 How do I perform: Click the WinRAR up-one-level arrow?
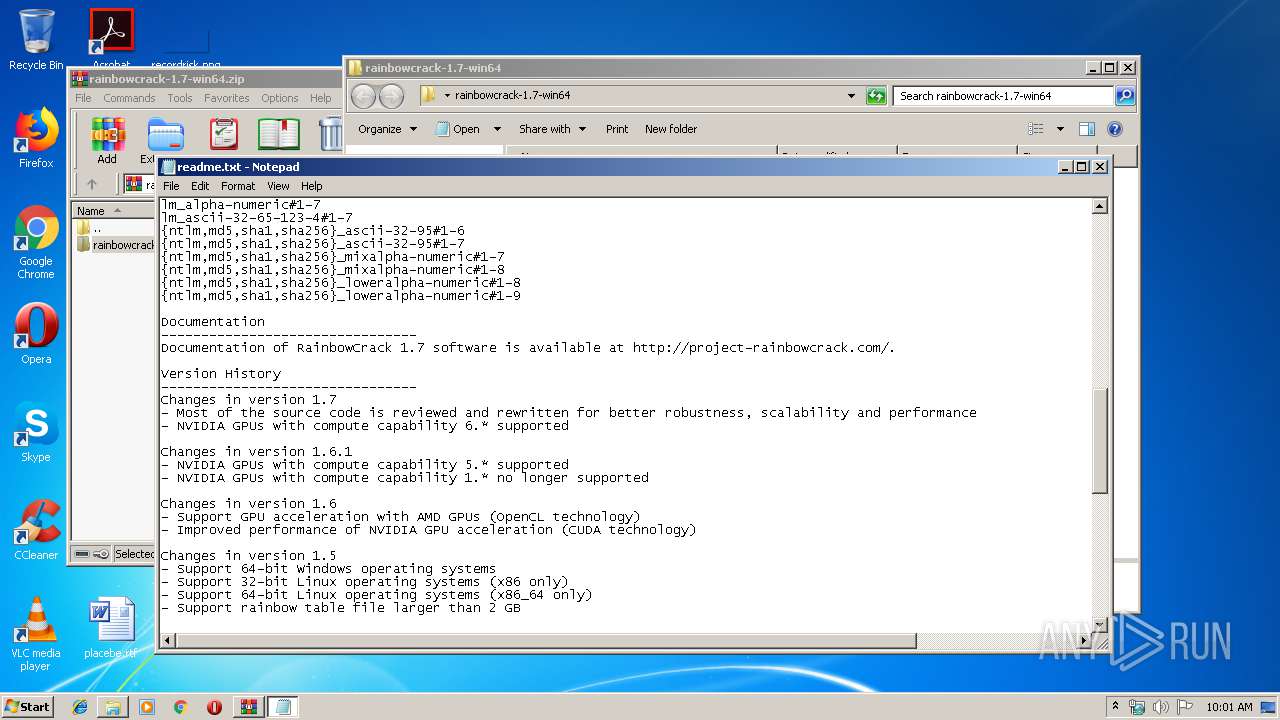[x=92, y=184]
